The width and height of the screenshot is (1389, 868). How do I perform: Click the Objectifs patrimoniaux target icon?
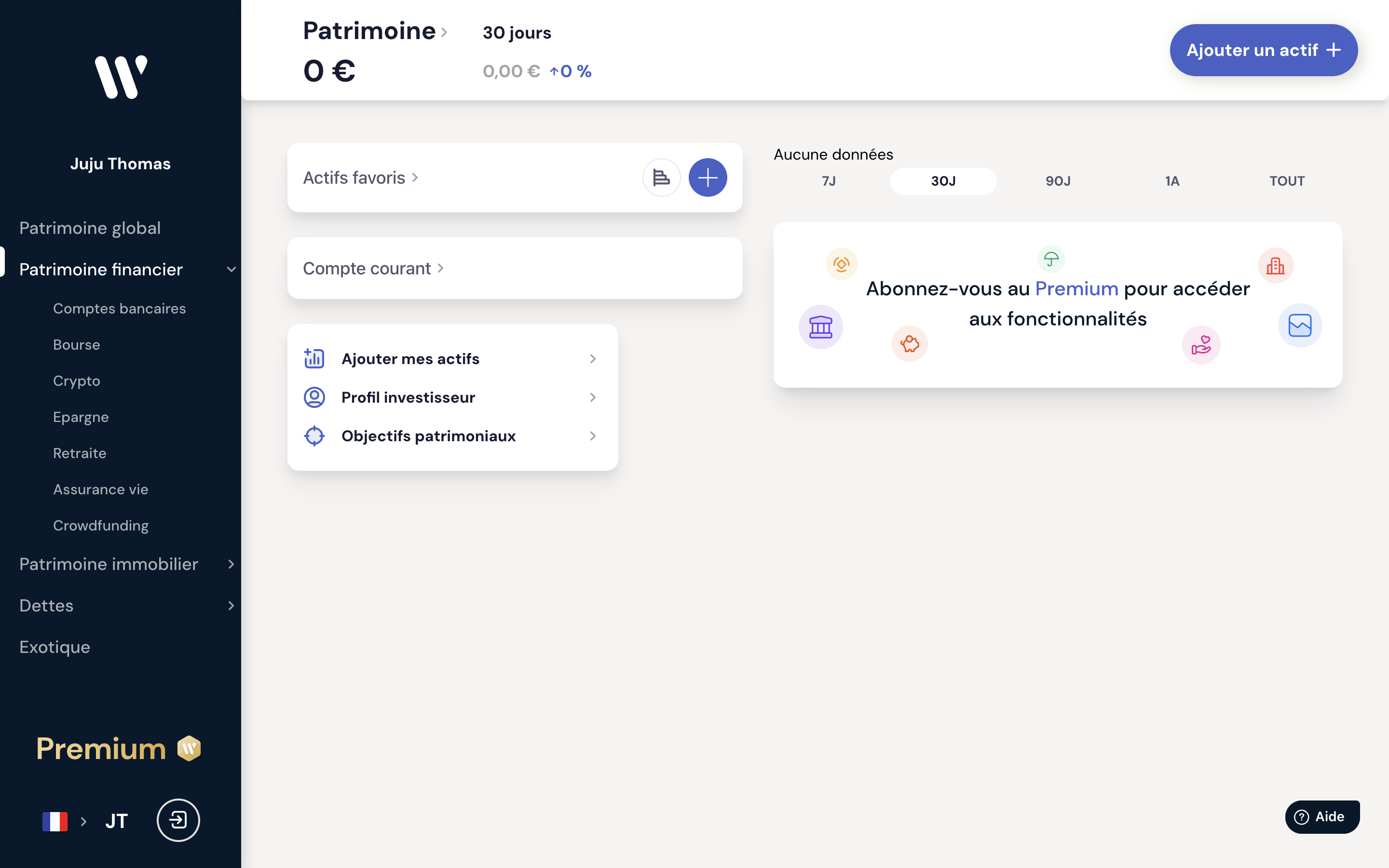coord(314,436)
